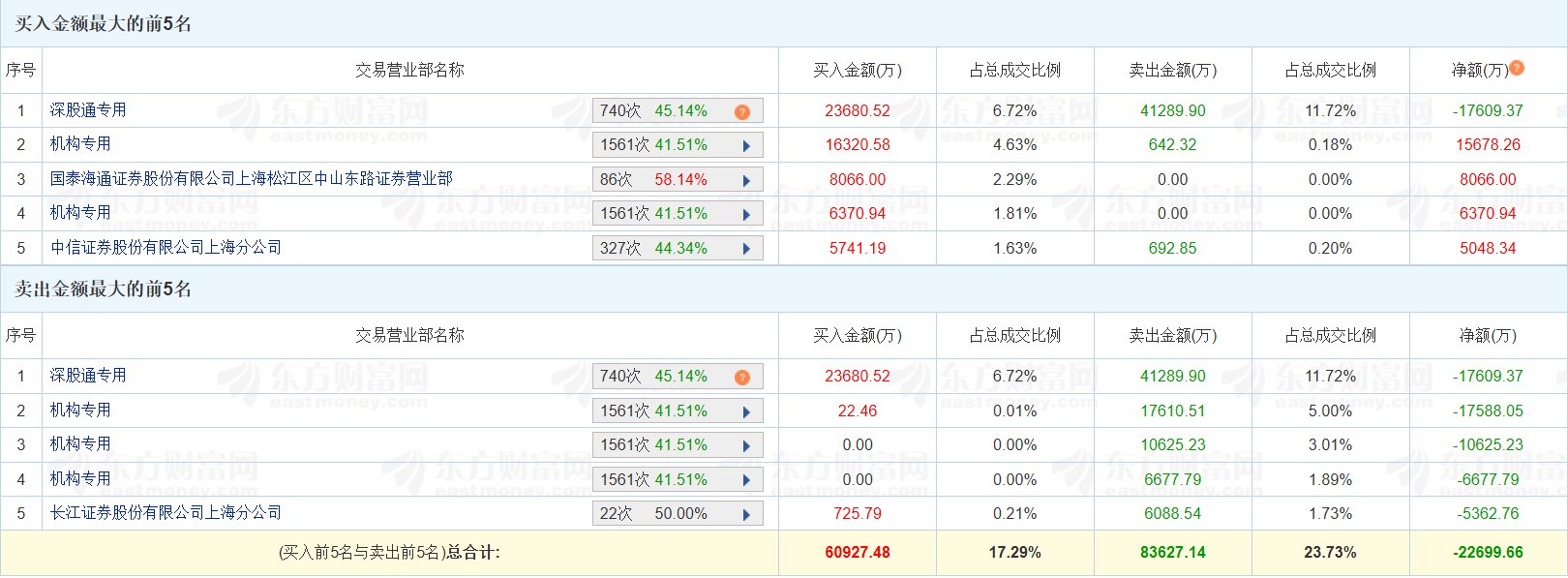1568x578 pixels.
Task: Open 国泰海通证券上海松江区中山东路证券营业部 link
Action: (x=252, y=179)
